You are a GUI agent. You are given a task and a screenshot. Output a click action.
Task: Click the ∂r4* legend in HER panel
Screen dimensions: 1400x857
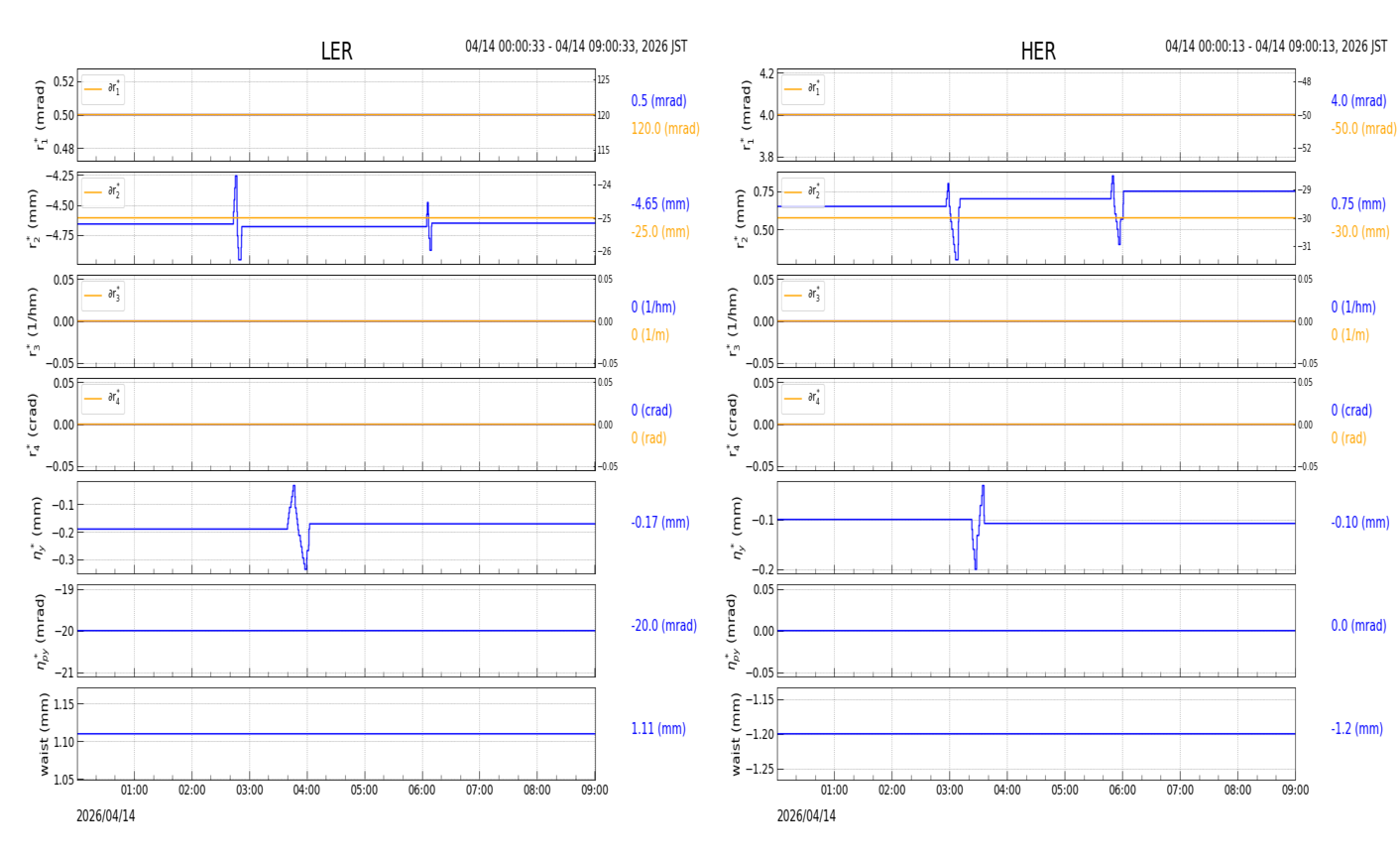coord(803,399)
